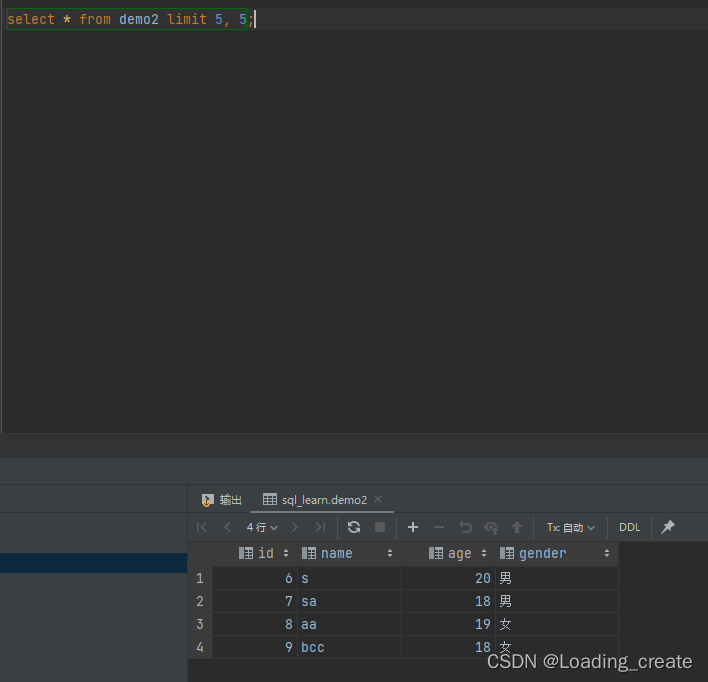The height and width of the screenshot is (682, 708).
Task: Delete row with the minus icon
Action: click(x=439, y=527)
